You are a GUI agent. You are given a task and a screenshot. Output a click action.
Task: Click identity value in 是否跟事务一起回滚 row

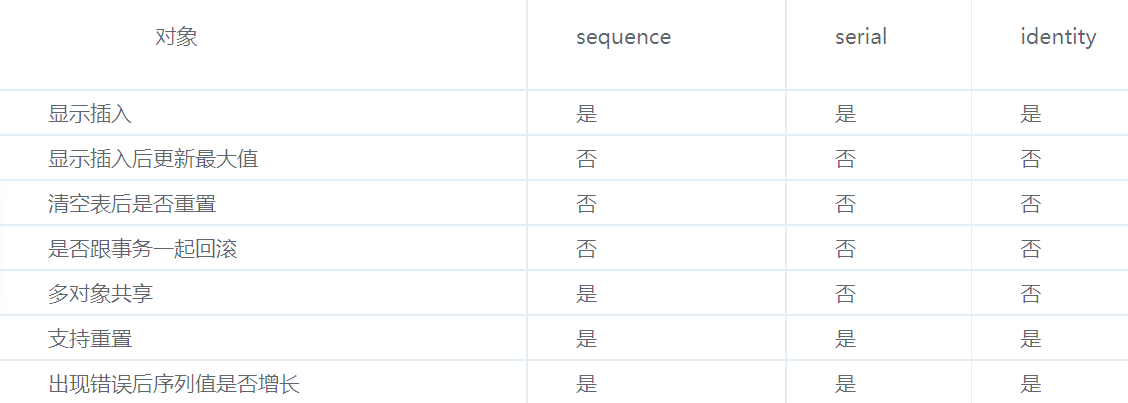(1031, 249)
